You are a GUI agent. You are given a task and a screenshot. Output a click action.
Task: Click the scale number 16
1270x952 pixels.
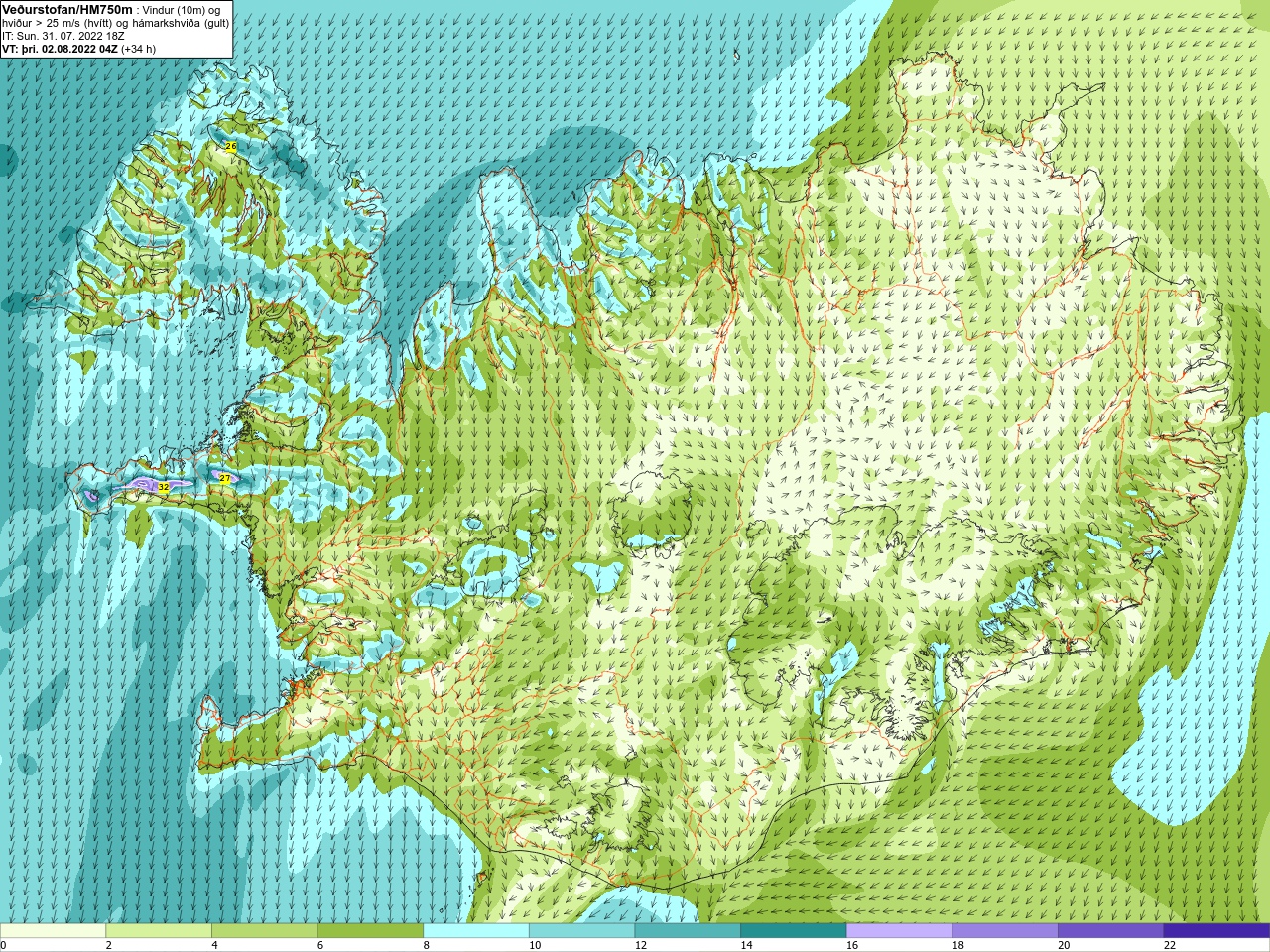pyautogui.click(x=852, y=945)
